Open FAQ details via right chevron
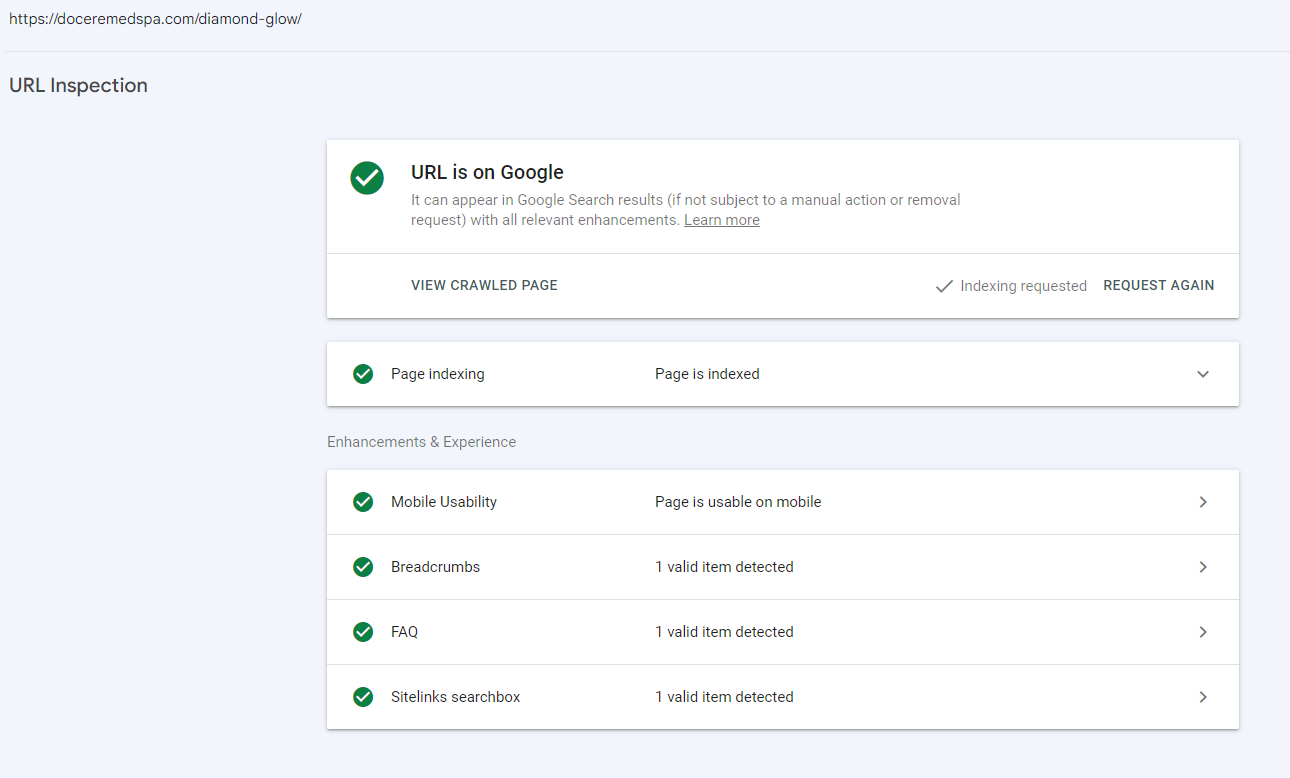 click(x=1203, y=632)
